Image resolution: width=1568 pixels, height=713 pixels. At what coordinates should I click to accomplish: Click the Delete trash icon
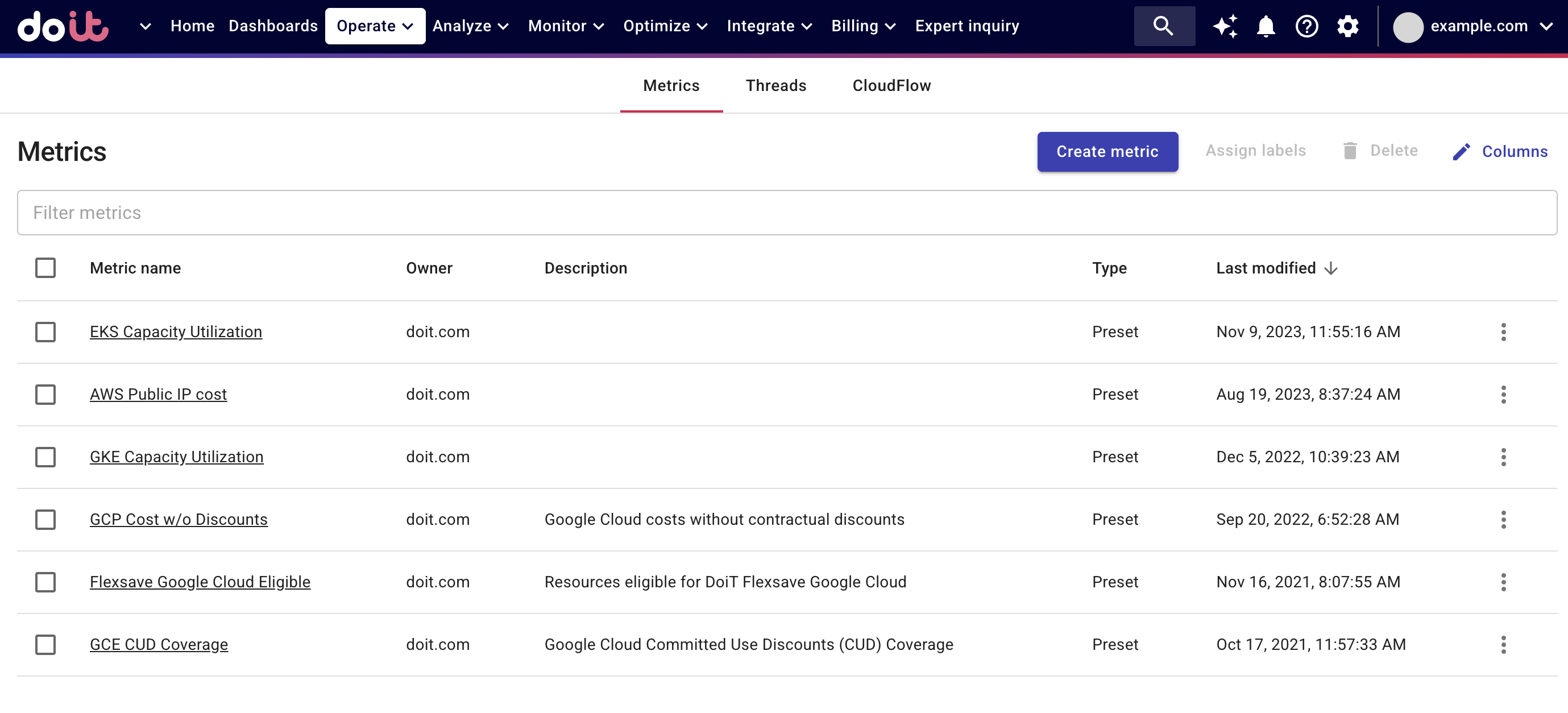[1350, 151]
